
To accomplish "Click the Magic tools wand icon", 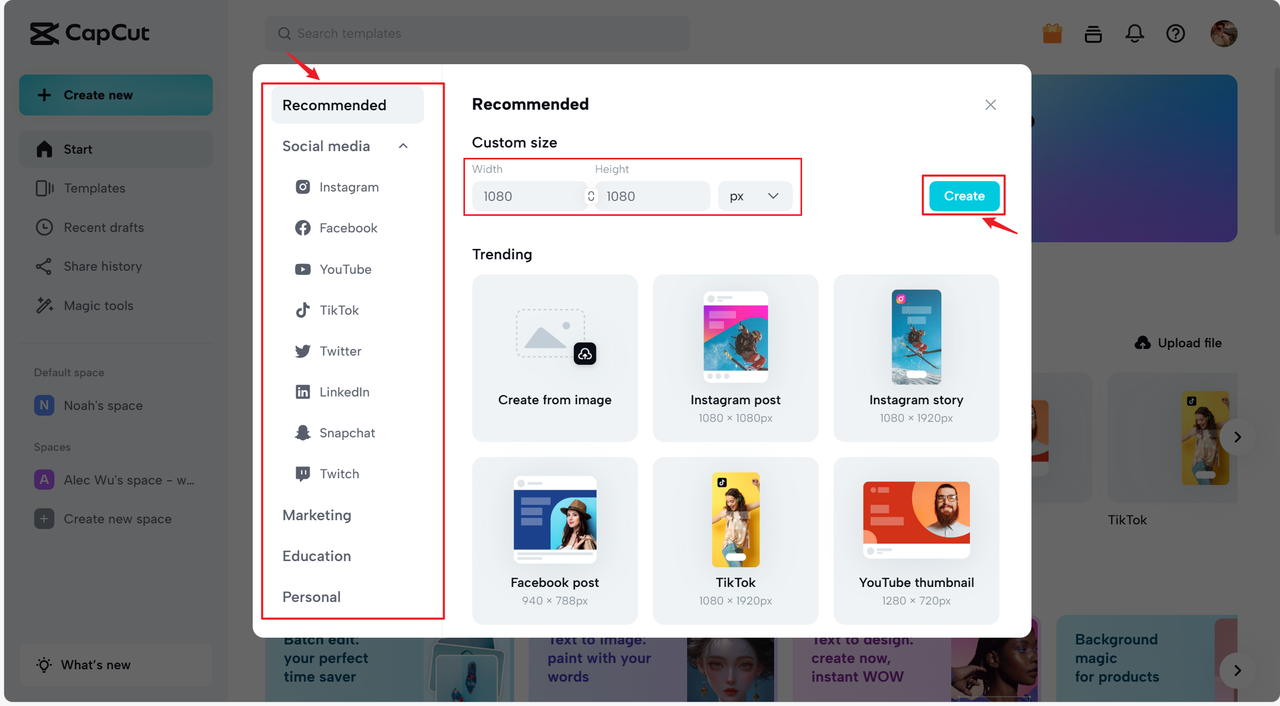I will coord(44,305).
